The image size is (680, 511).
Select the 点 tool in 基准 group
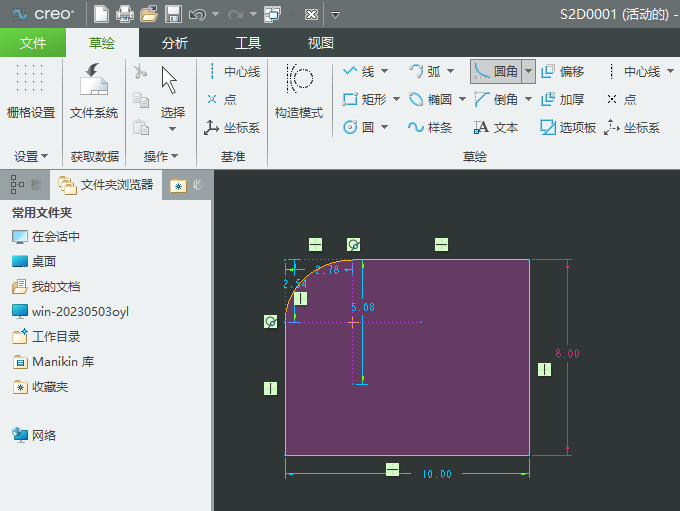point(222,100)
